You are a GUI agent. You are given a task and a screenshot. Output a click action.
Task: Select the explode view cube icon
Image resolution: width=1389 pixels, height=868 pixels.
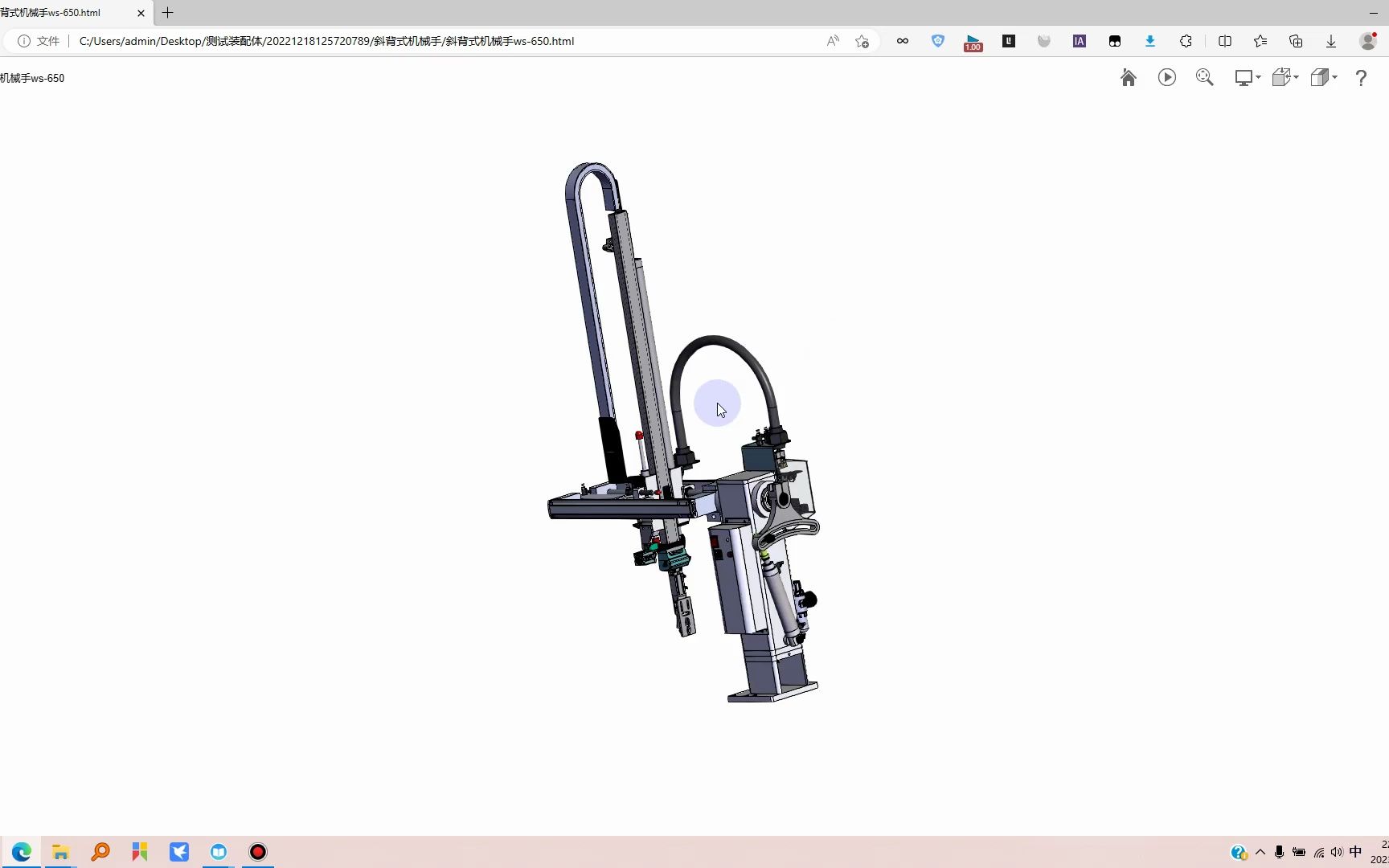(1280, 77)
